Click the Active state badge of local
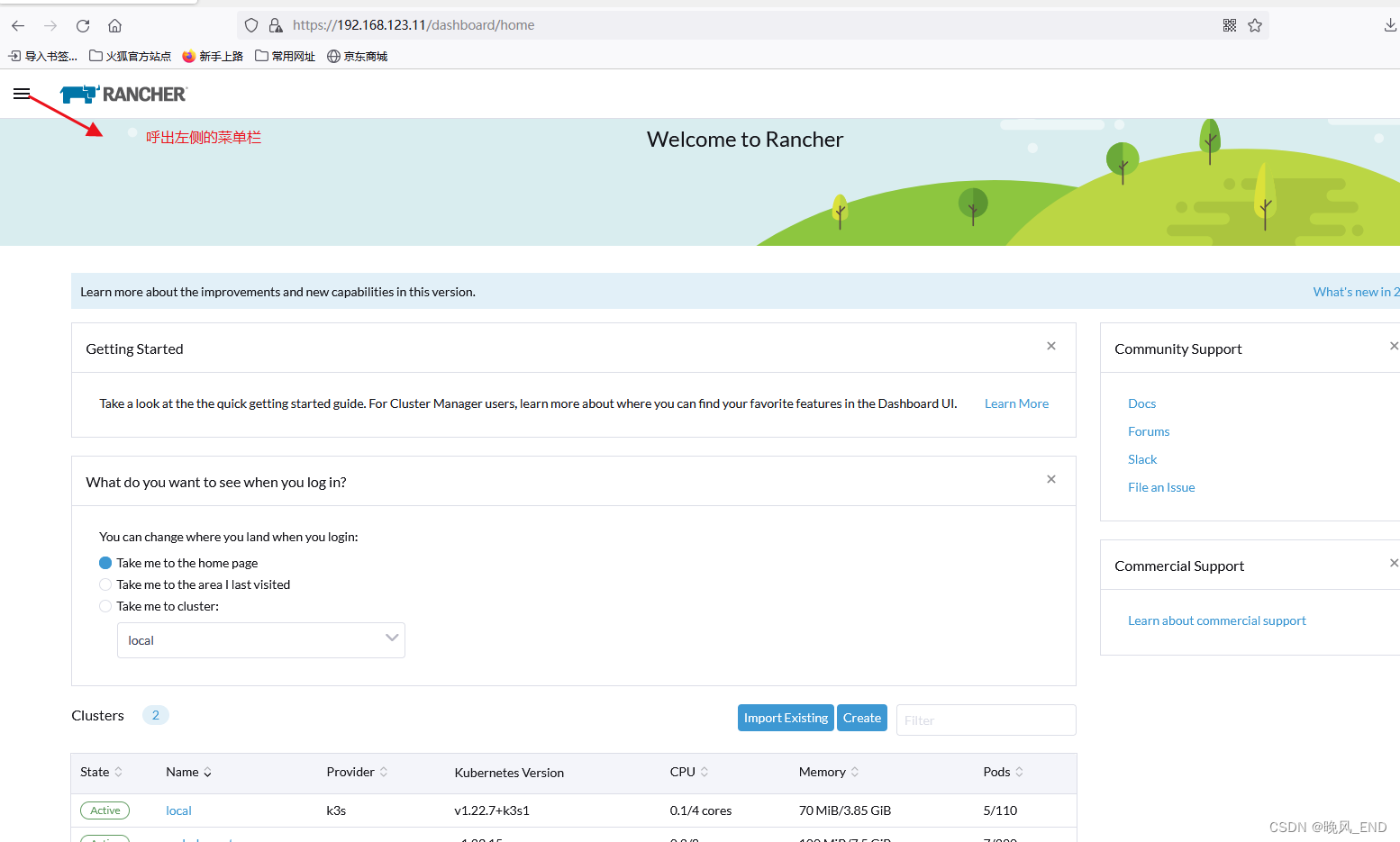 (105, 810)
